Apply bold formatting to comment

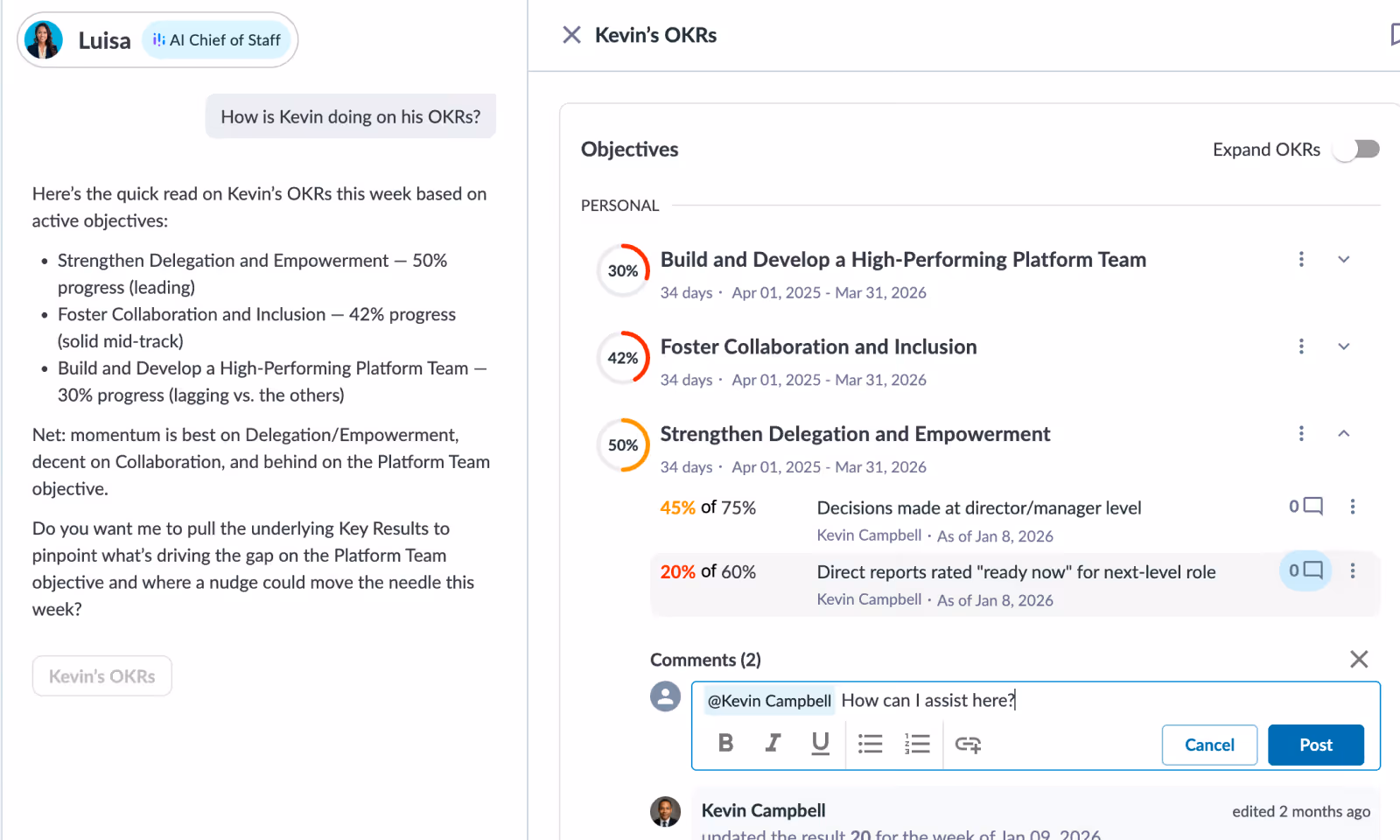click(x=725, y=743)
